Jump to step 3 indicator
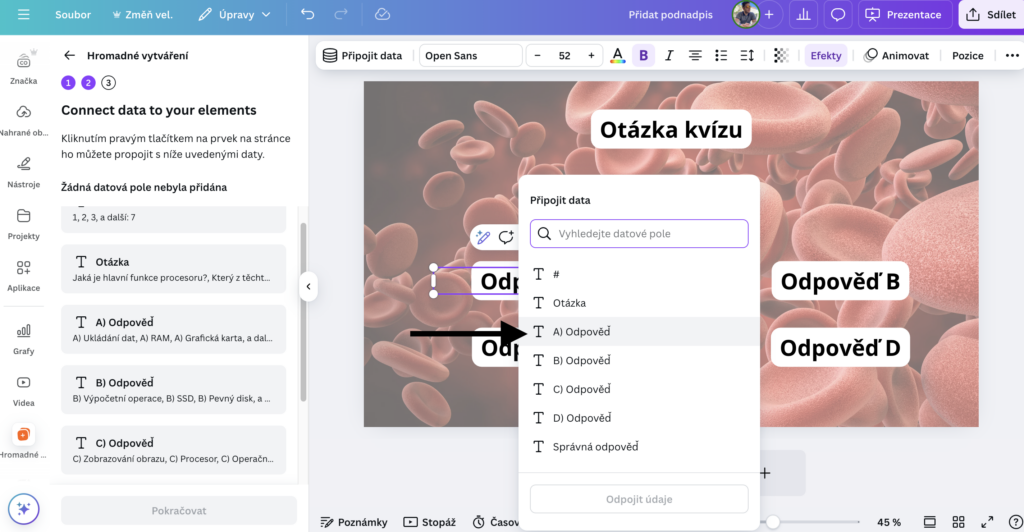 [108, 82]
